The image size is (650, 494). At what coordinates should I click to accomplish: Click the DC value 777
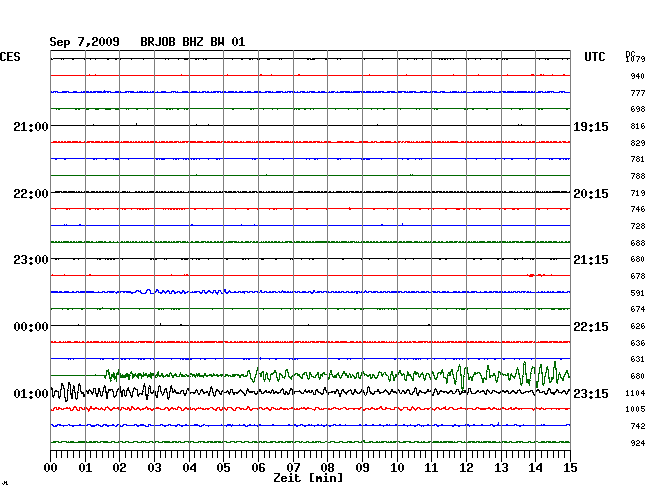coord(638,93)
